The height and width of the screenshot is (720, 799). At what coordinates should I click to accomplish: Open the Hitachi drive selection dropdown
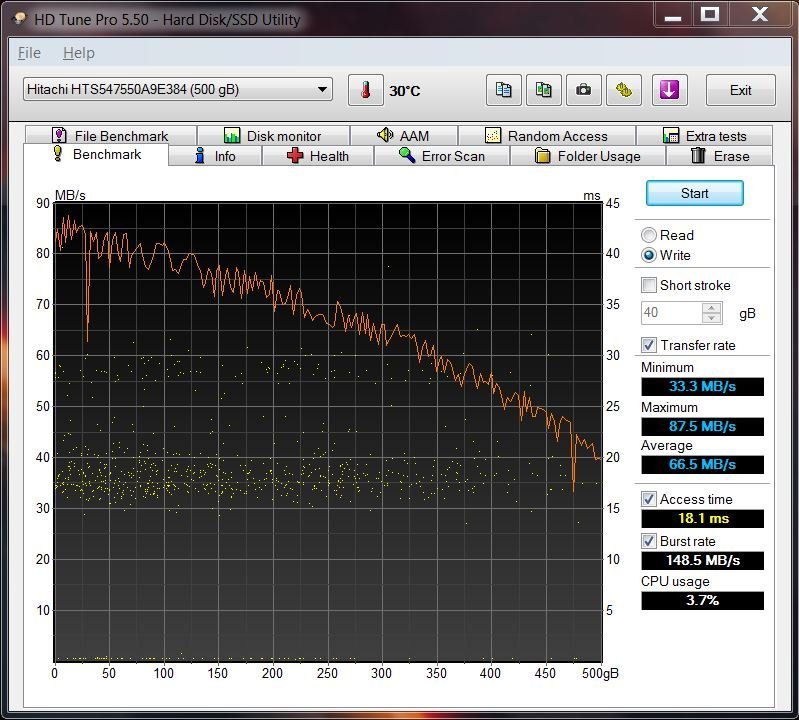coord(177,90)
